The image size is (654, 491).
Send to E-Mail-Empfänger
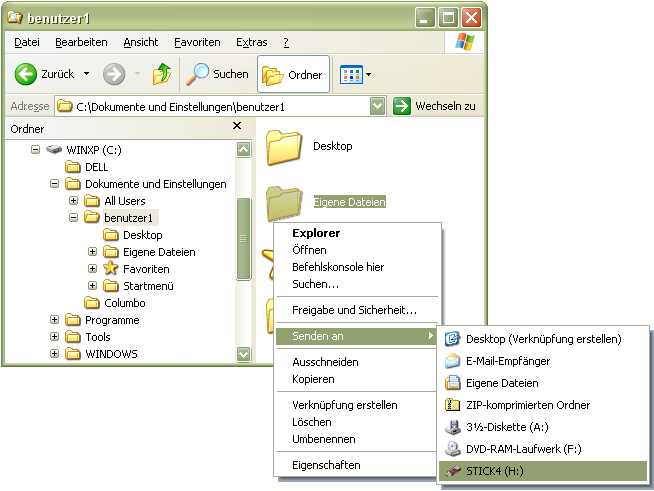coord(543,361)
